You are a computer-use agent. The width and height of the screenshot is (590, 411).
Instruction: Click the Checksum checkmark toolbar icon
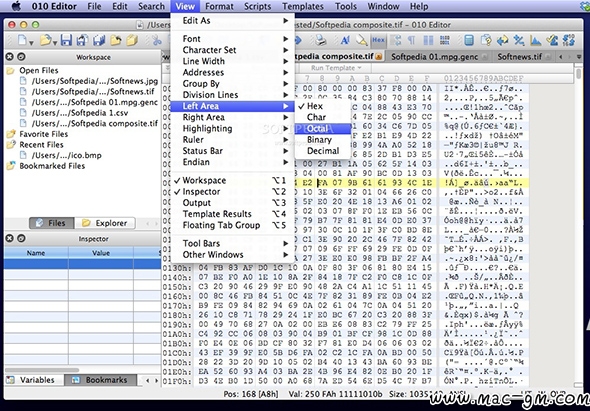(x=552, y=40)
